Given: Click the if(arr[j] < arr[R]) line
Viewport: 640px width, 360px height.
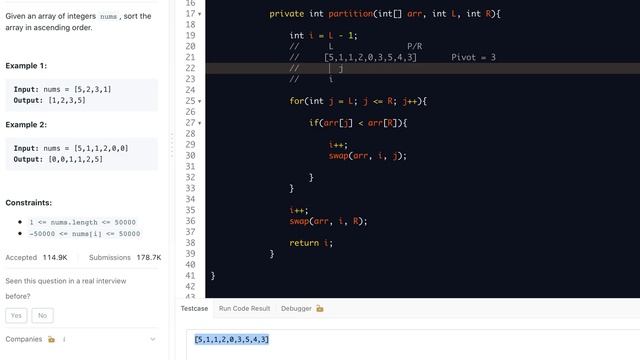Looking at the screenshot, I should coord(358,123).
